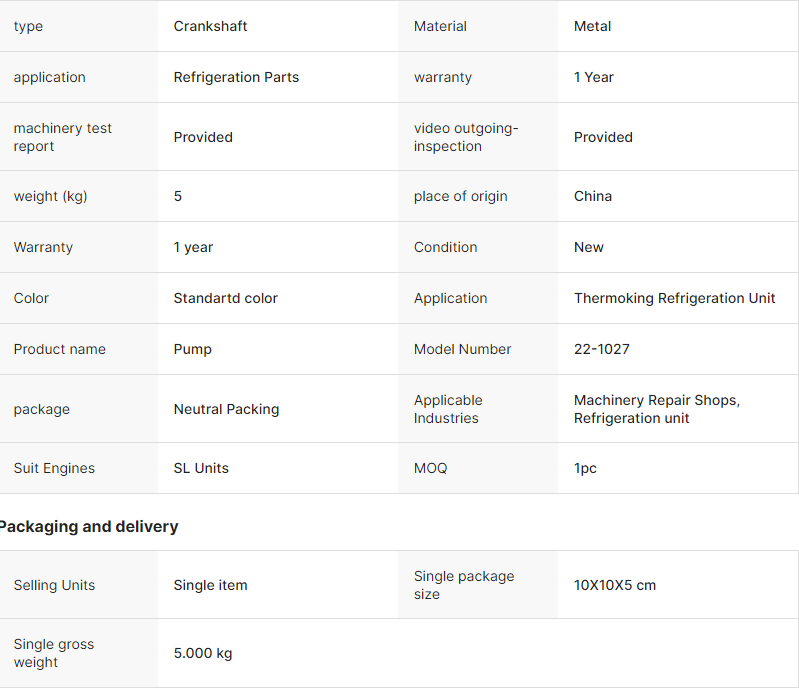Click the SL Units value
799x692 pixels.
pos(201,468)
